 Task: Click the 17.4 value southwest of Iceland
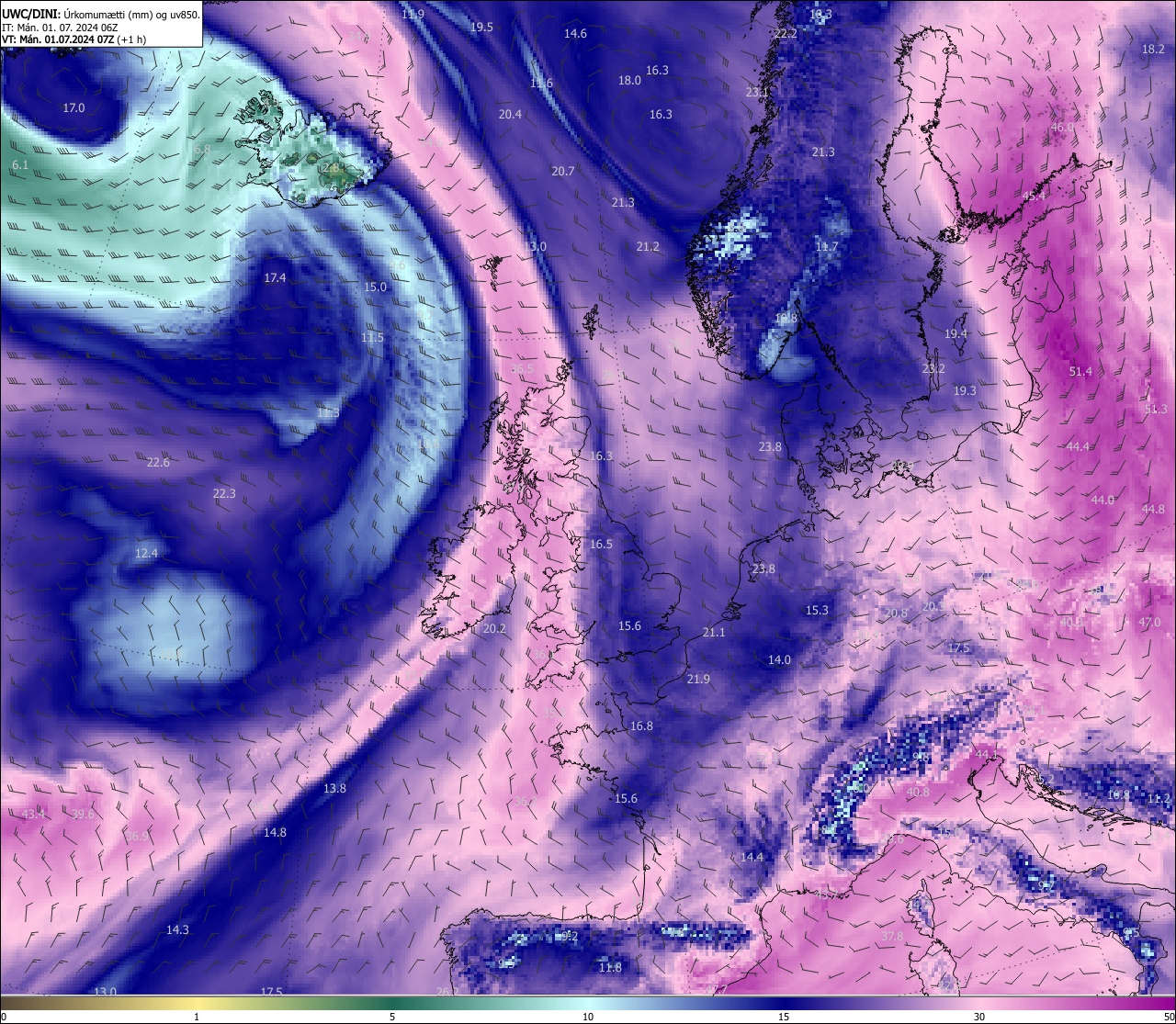tap(275, 278)
